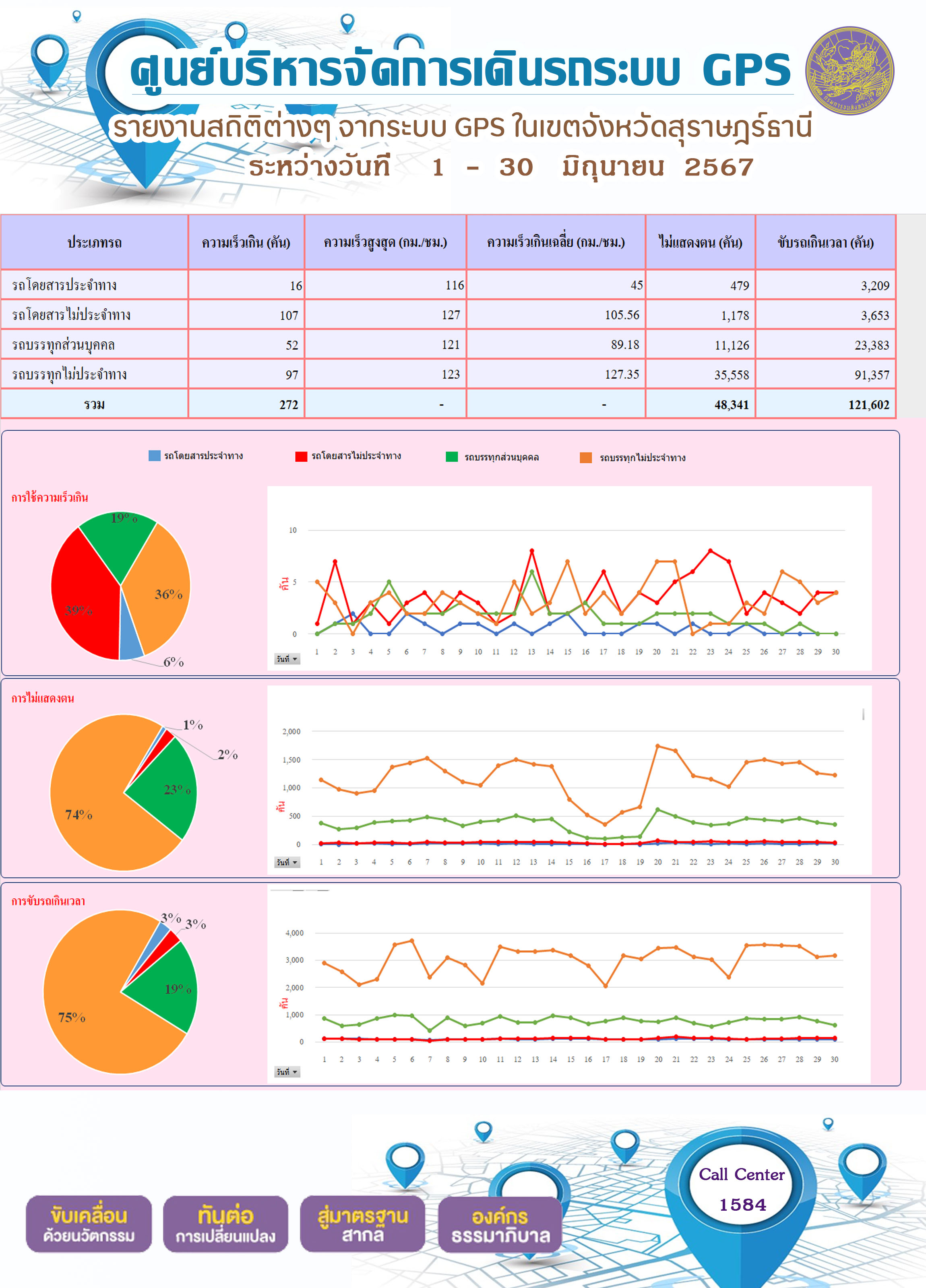The width and height of the screenshot is (926, 1288).
Task: Select the orange รถบรรทุกไม่ประจำทาง legend swatch
Action: point(586,457)
